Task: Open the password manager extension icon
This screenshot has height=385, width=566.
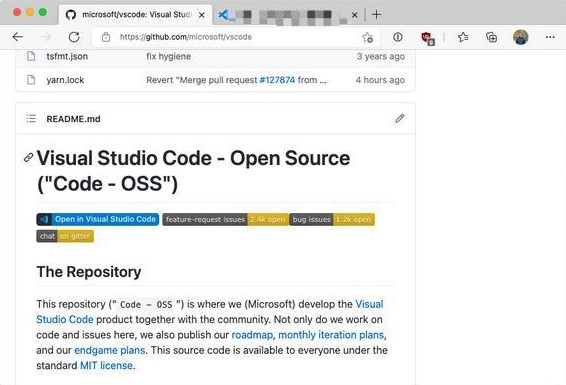Action: 398,37
